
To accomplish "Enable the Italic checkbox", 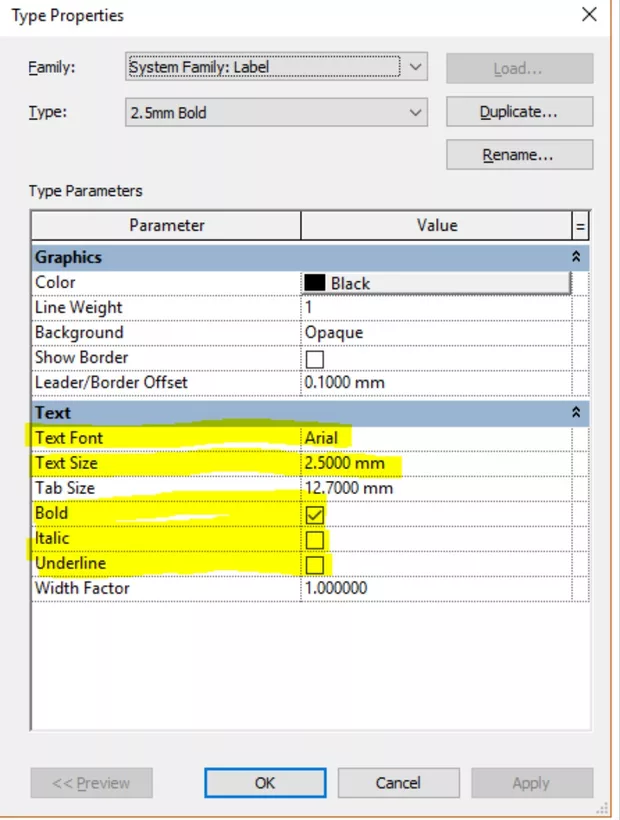I will coord(315,540).
